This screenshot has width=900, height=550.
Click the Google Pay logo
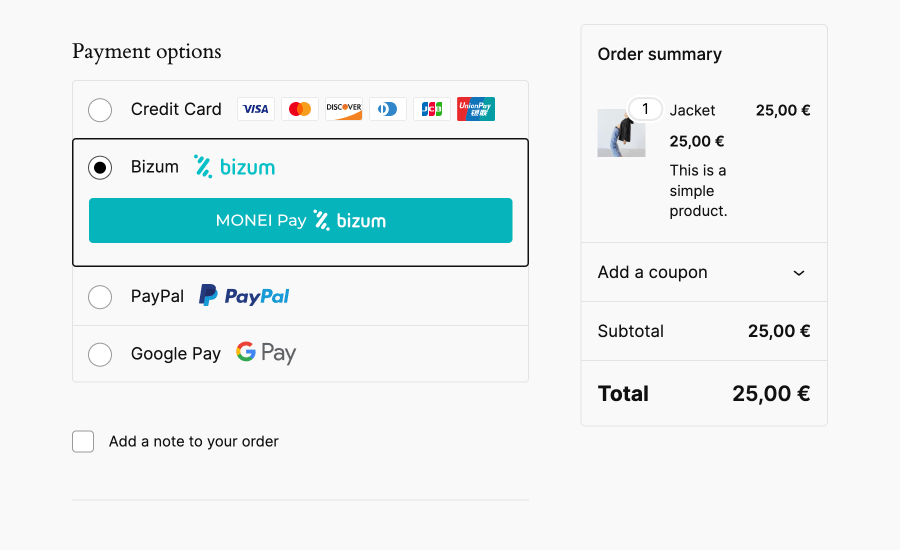tap(266, 353)
